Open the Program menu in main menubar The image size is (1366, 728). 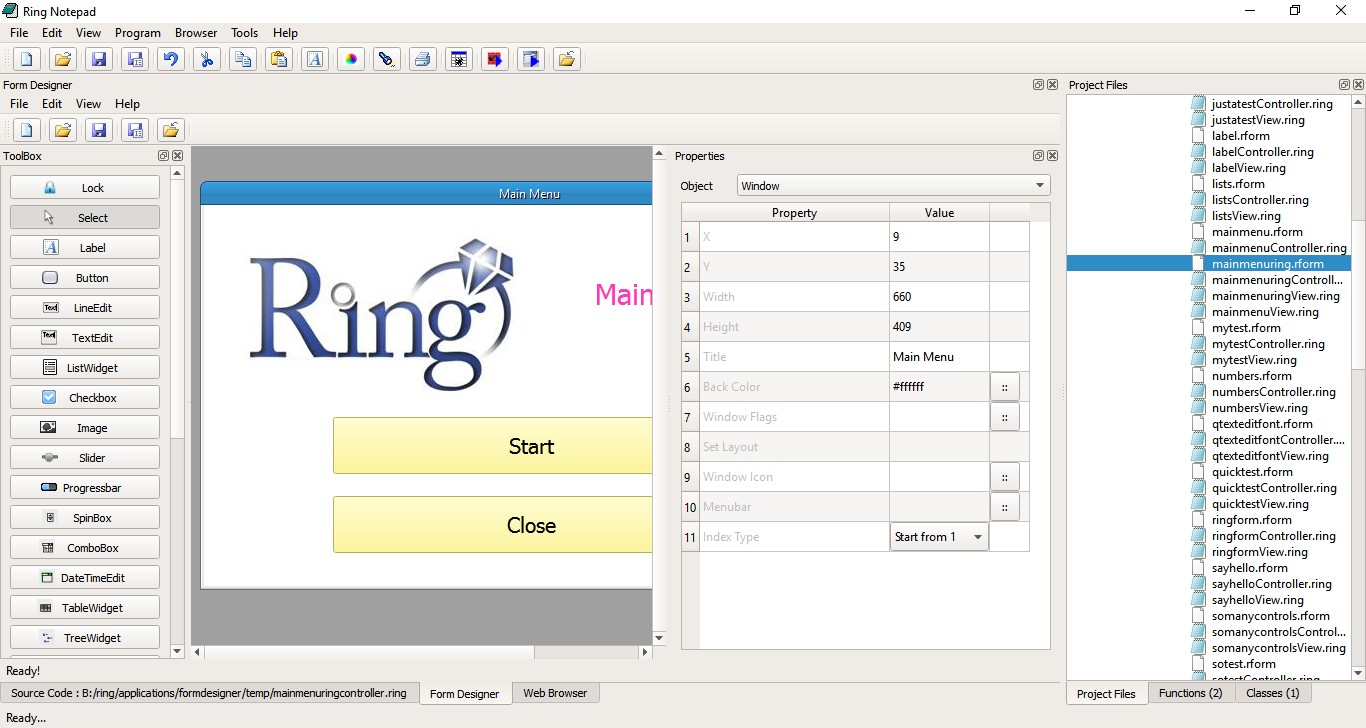point(138,33)
